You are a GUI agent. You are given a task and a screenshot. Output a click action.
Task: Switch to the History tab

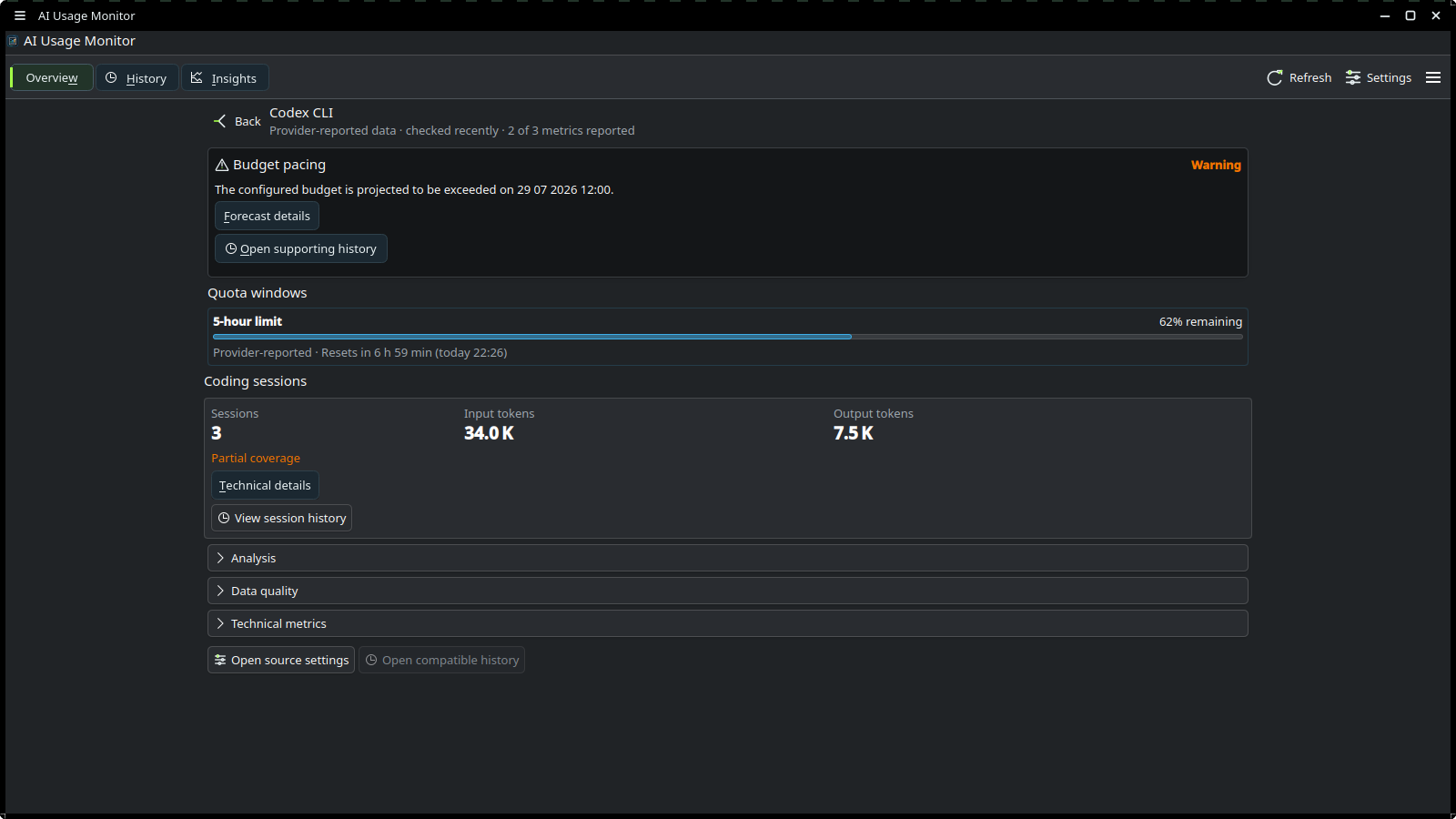click(137, 78)
